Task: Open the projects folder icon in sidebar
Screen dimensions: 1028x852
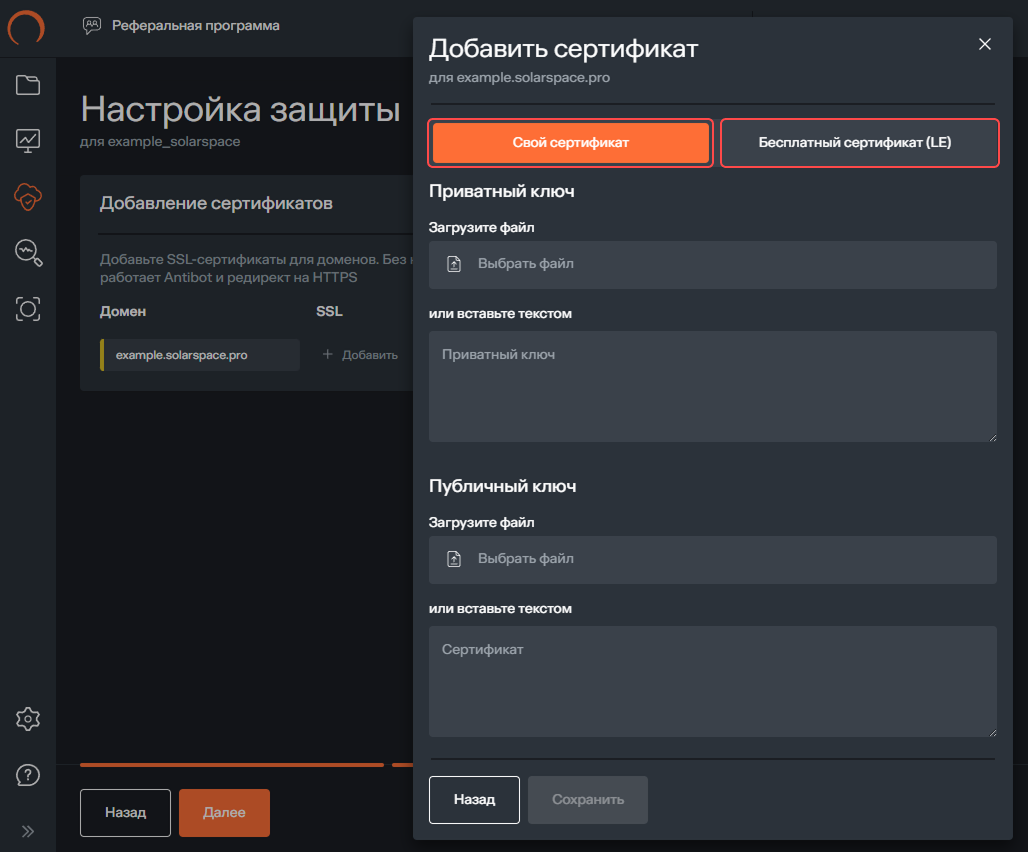Action: (x=28, y=84)
